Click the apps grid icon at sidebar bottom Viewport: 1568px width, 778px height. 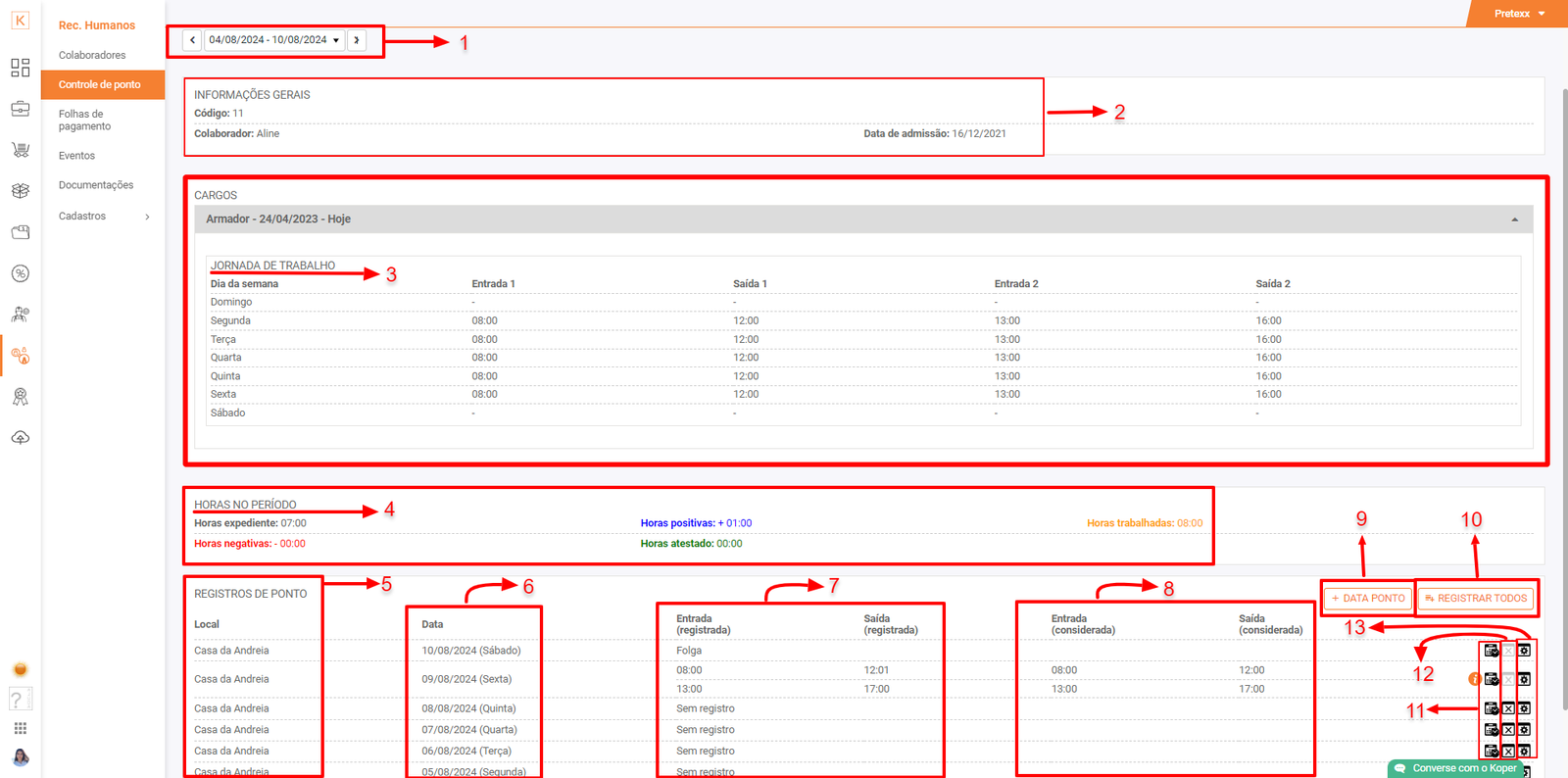click(20, 728)
